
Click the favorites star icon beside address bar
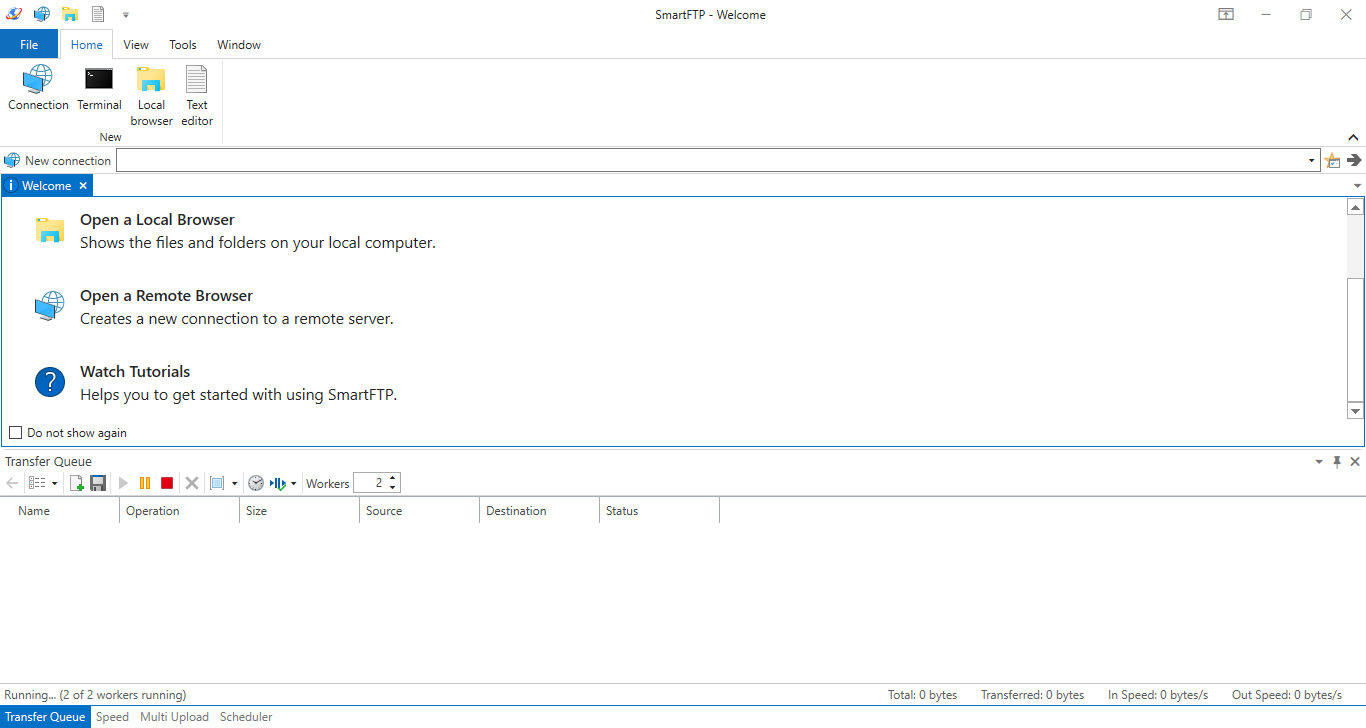1332,160
